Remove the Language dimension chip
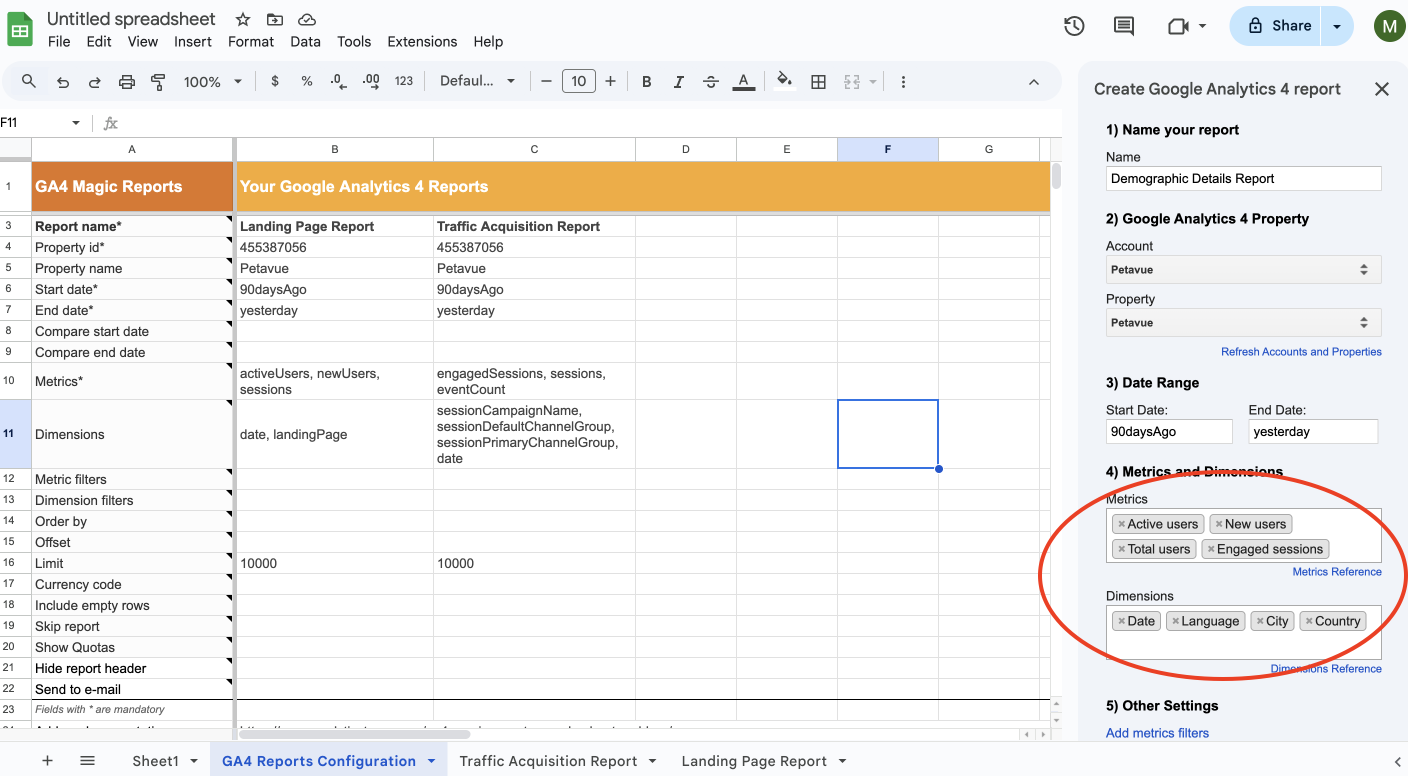This screenshot has height=776, width=1408. pyautogui.click(x=1175, y=621)
